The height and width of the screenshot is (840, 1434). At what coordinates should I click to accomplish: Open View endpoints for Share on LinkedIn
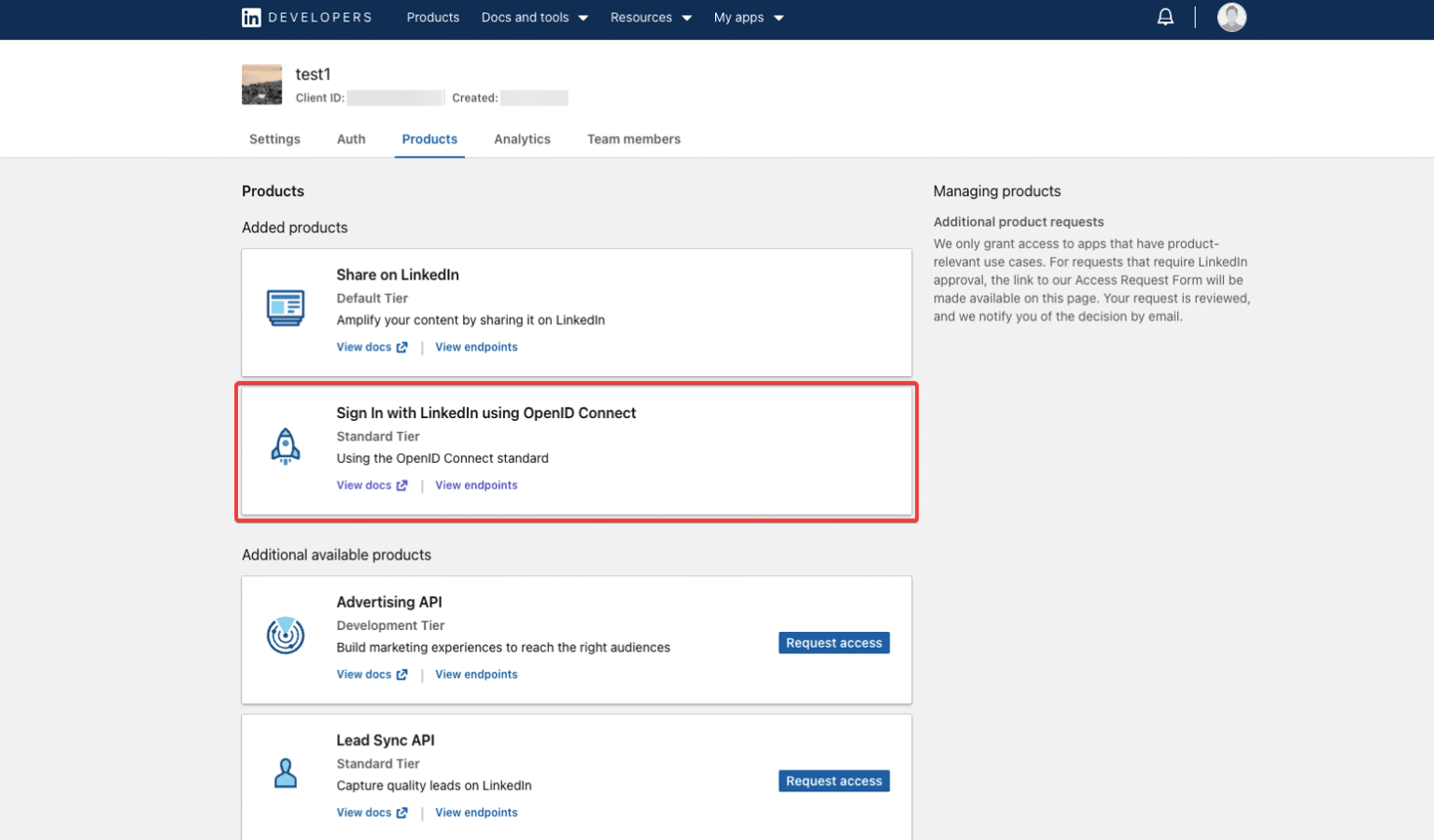tap(476, 346)
